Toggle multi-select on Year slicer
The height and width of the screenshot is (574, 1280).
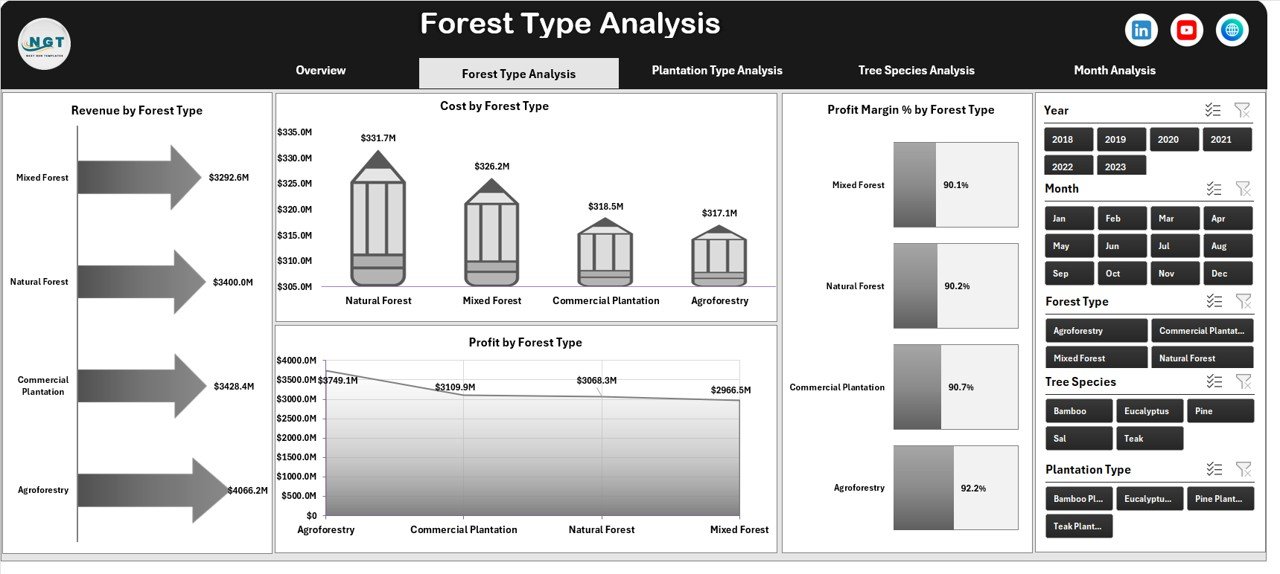click(x=1214, y=111)
